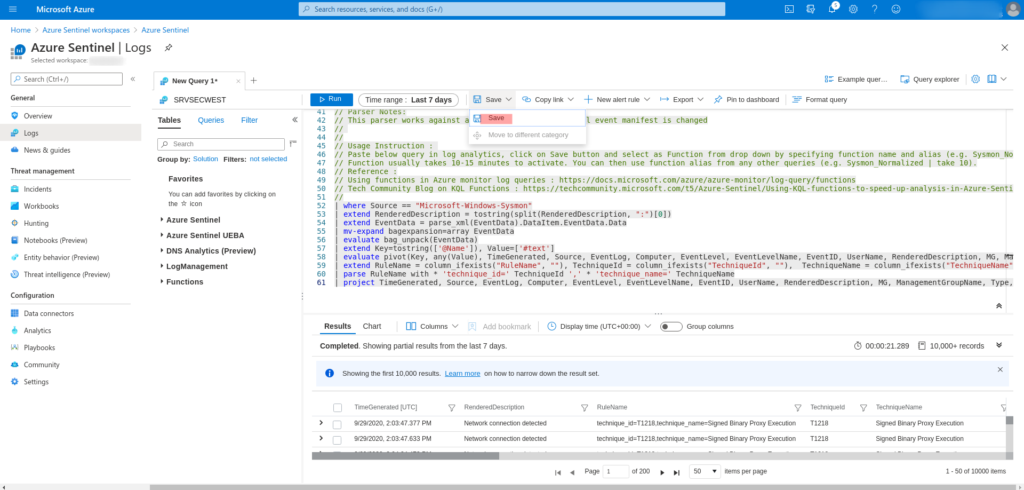Open the help question mark icon
This screenshot has height=490, width=1024.
click(874, 9)
